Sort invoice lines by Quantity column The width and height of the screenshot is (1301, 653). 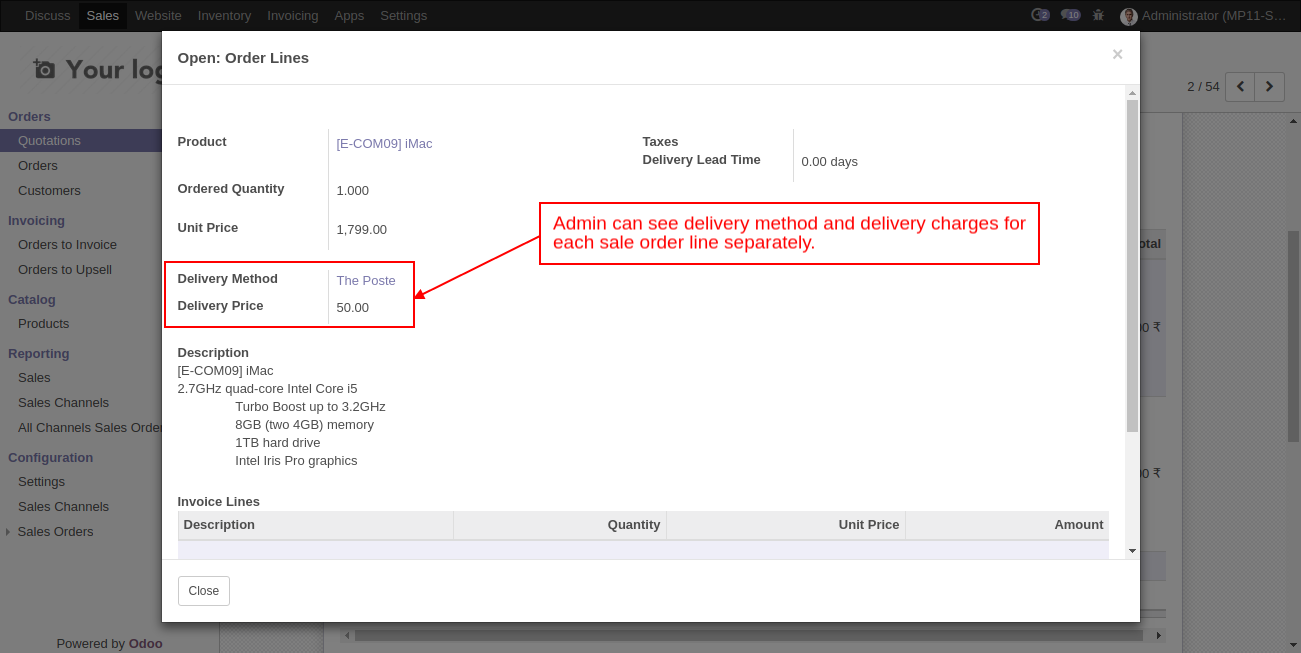(x=560, y=525)
